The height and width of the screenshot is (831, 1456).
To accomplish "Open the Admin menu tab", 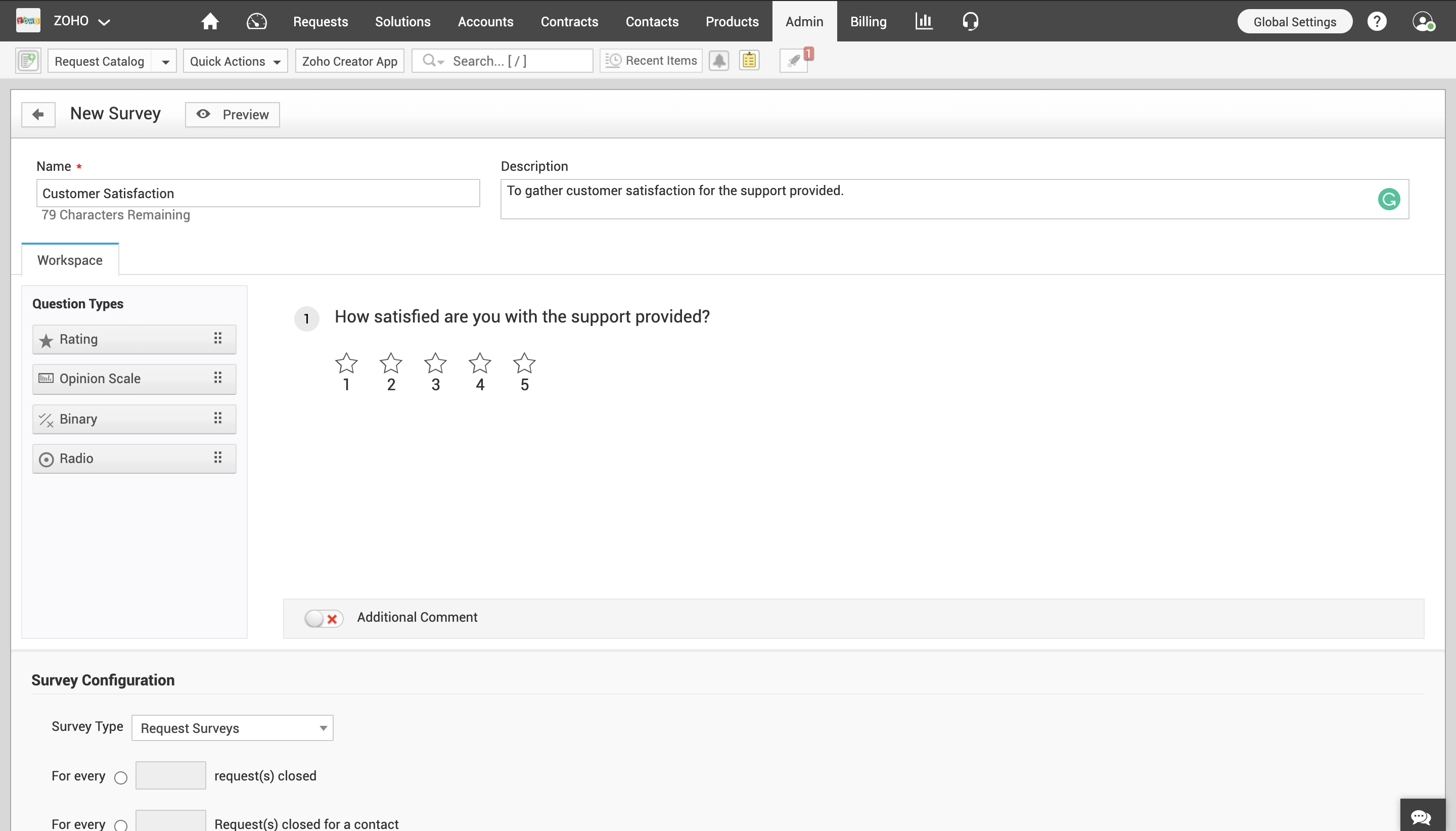I will tap(804, 21).
